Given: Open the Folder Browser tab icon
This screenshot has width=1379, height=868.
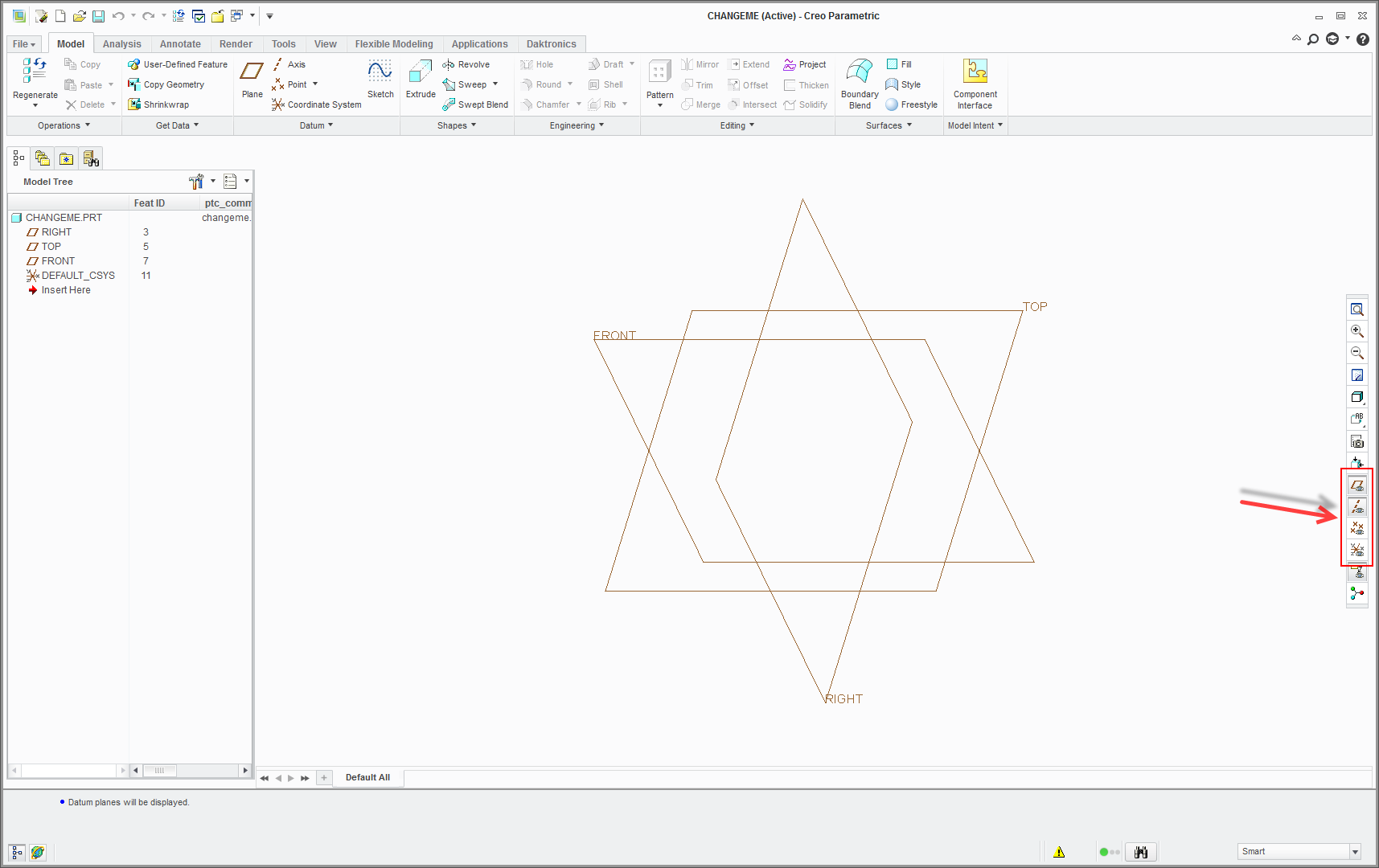Looking at the screenshot, I should tap(43, 158).
